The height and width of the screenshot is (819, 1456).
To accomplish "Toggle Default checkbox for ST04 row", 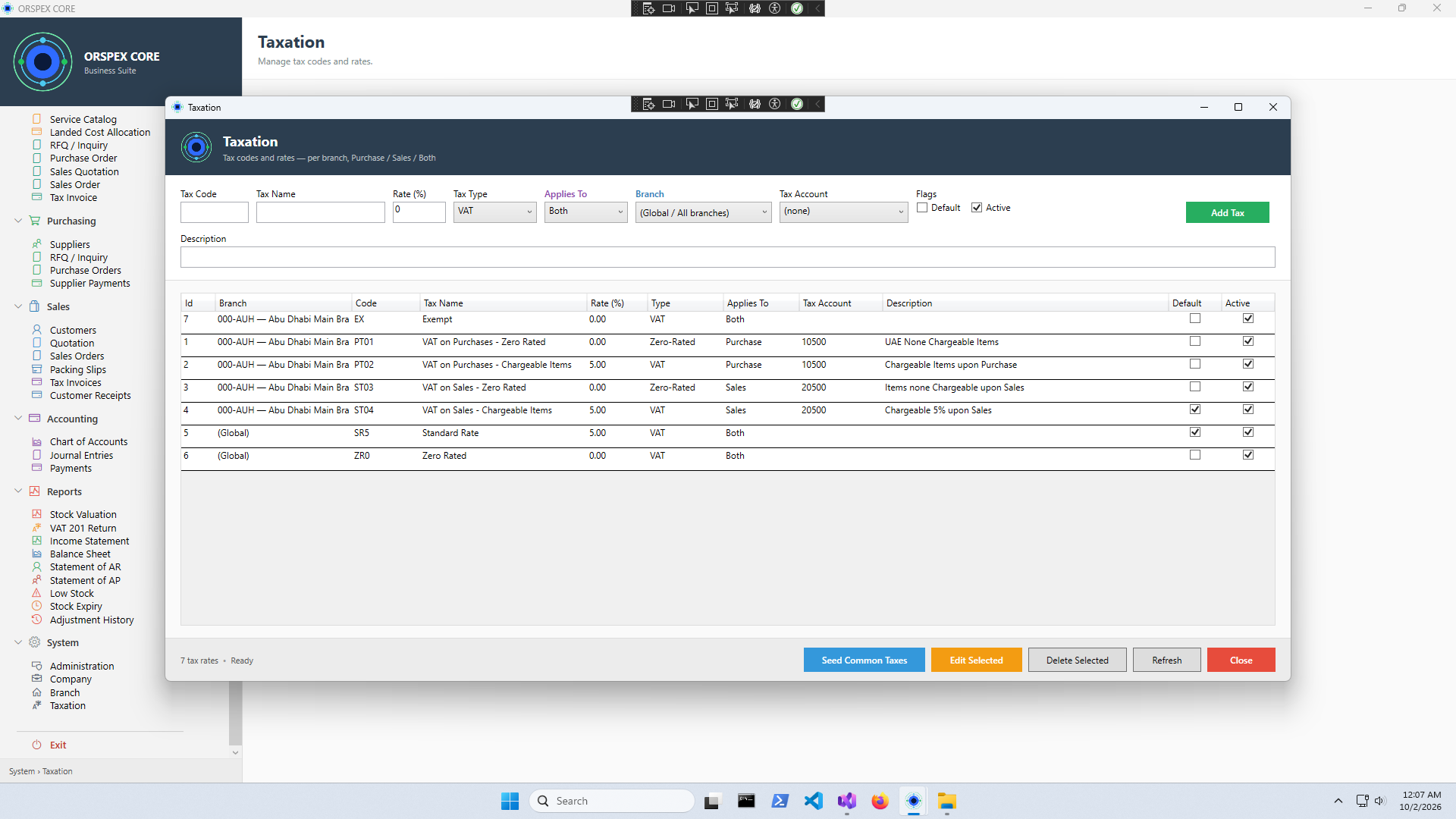I will 1195,409.
